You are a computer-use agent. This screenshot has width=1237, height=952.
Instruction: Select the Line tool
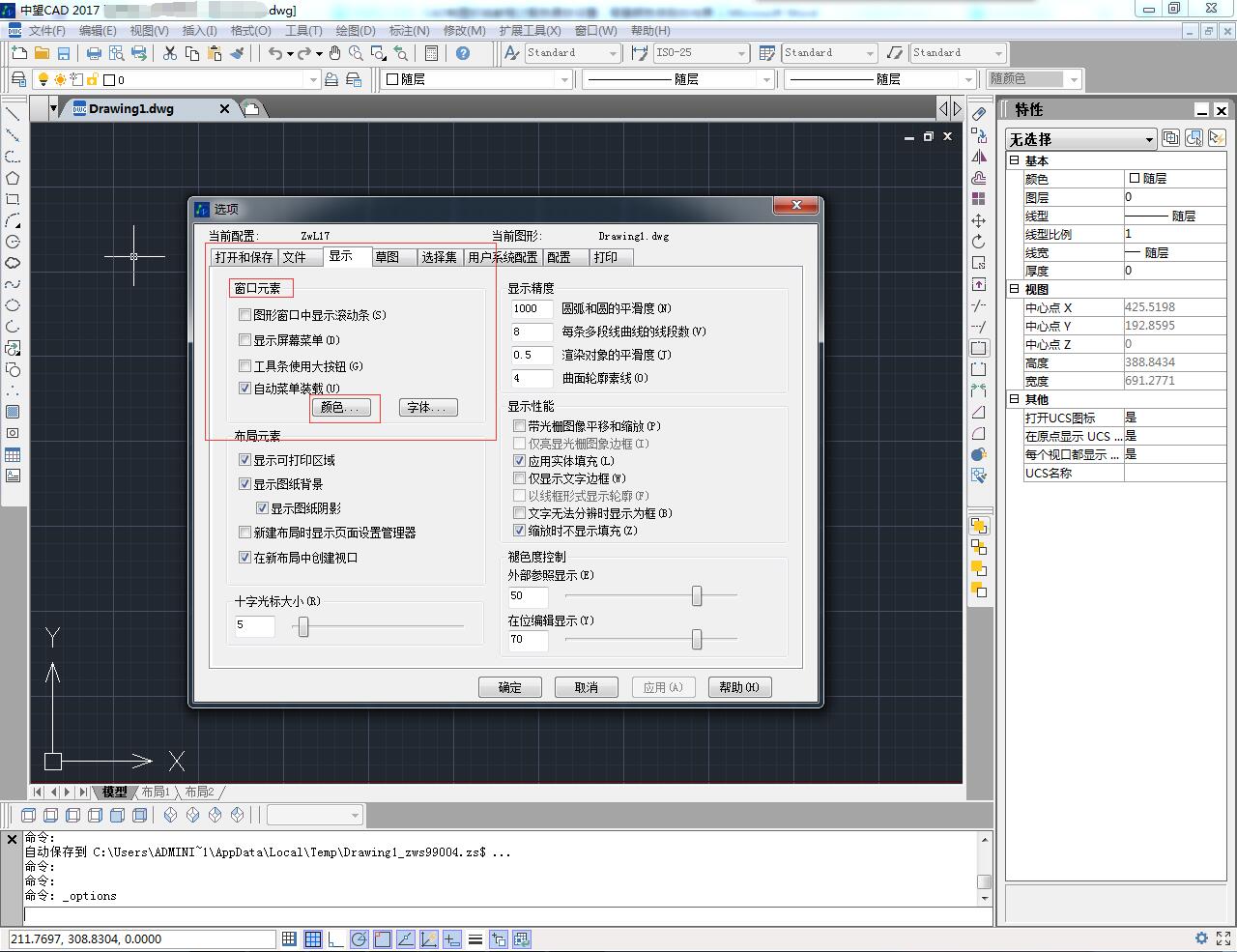coord(12,113)
